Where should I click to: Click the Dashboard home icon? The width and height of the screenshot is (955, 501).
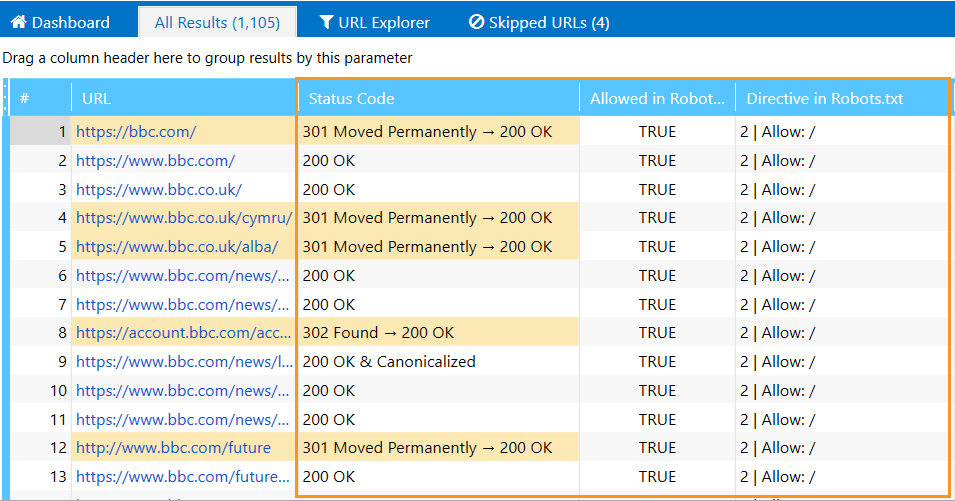click(x=19, y=22)
